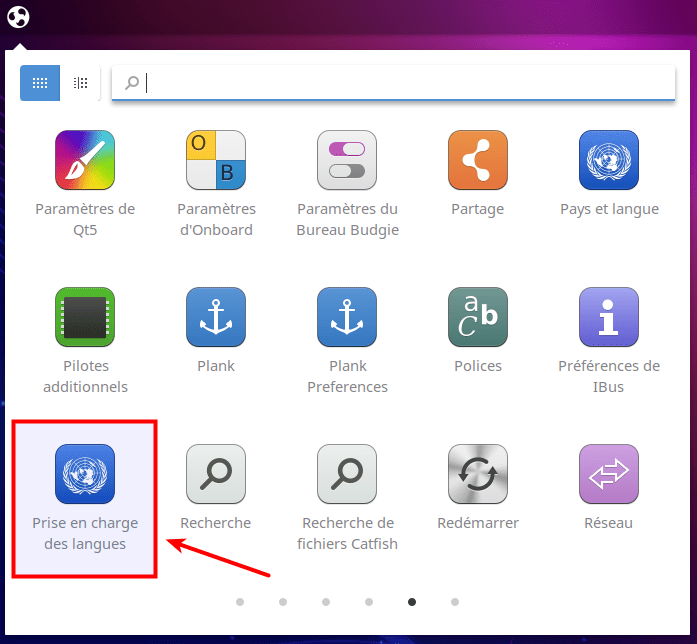The width and height of the screenshot is (697, 644).
Task: Go to the first page dot
Action: point(240,602)
